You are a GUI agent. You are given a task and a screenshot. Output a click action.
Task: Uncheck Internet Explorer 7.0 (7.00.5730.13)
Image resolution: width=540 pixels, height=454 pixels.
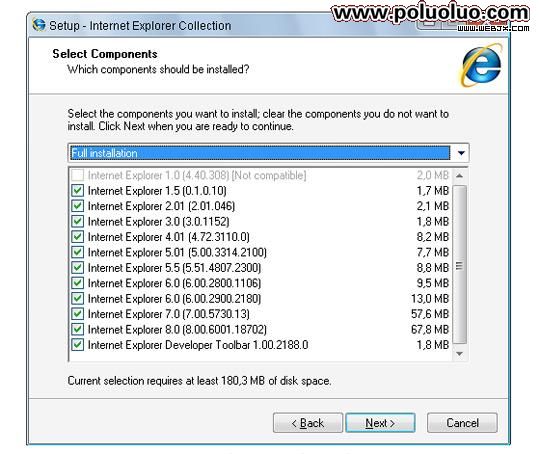pyautogui.click(x=77, y=314)
